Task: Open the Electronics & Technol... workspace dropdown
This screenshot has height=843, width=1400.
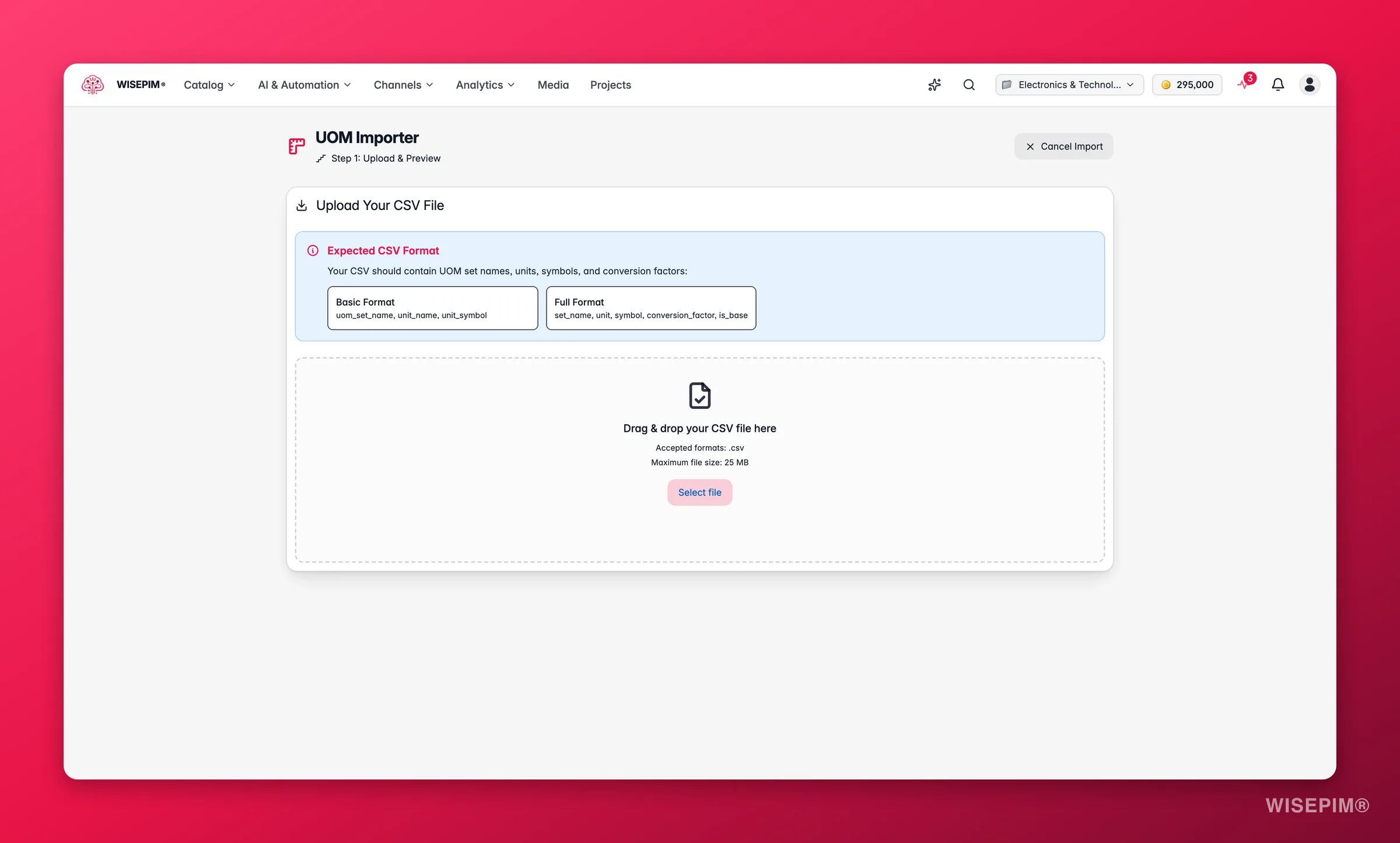Action: pos(1069,85)
